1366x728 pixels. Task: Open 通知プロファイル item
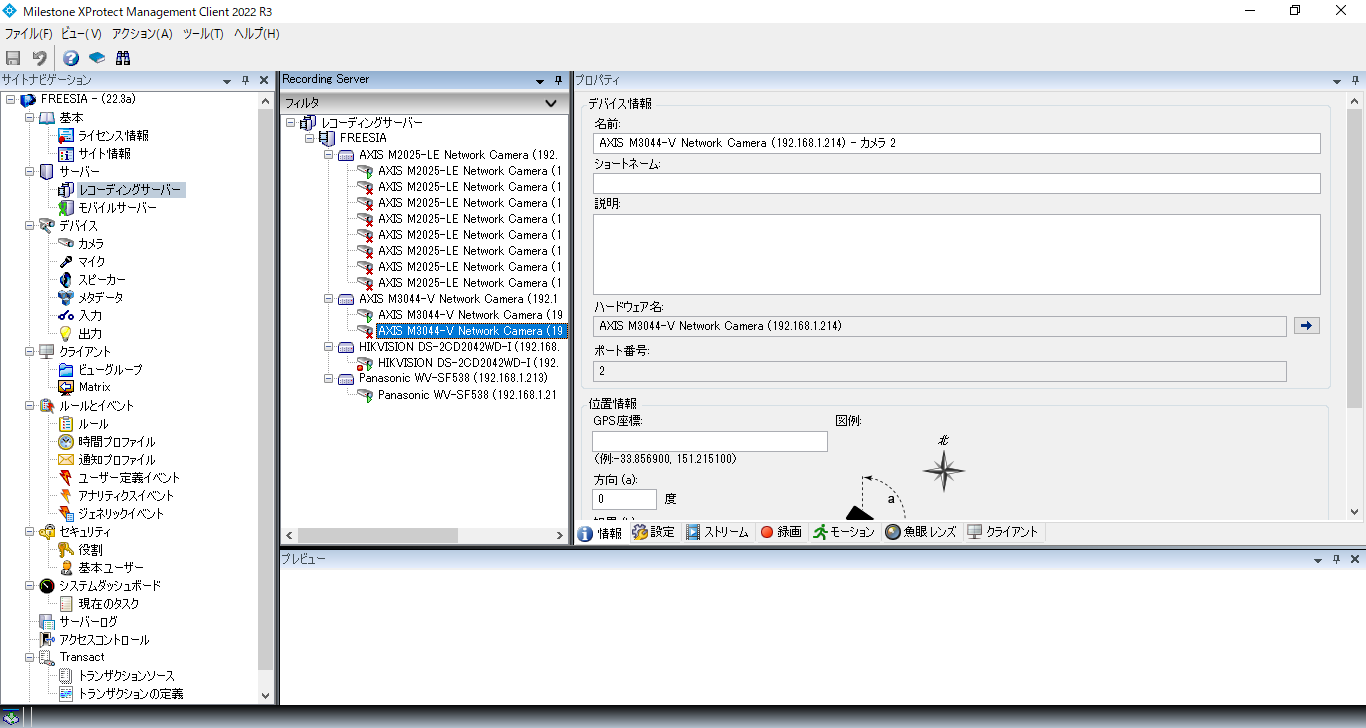point(116,460)
